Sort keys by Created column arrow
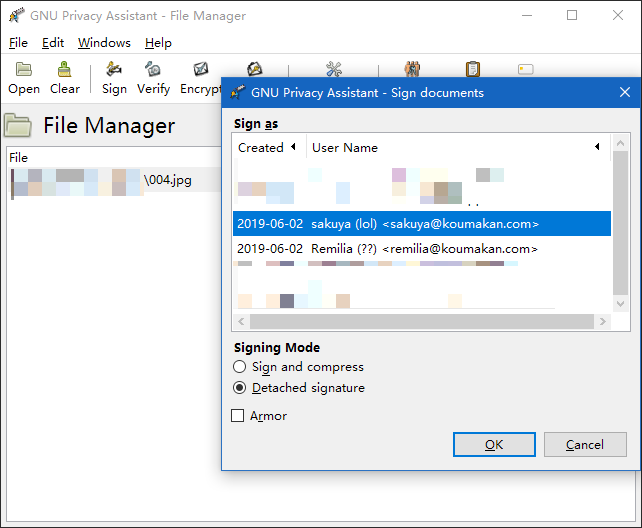This screenshot has height=528, width=642. pos(293,148)
